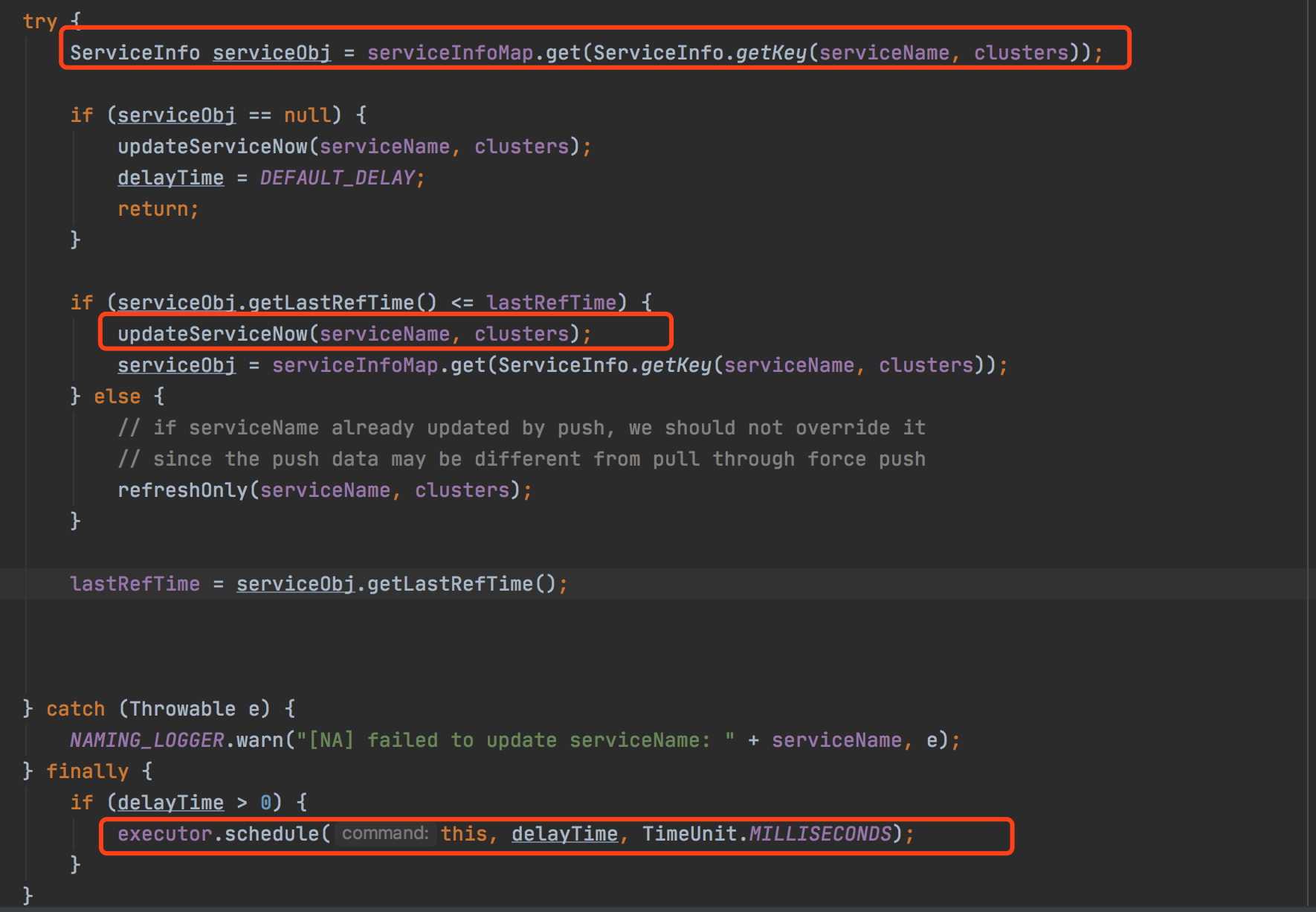Click "updateServiceNow" inside the null-check block

tap(212, 147)
